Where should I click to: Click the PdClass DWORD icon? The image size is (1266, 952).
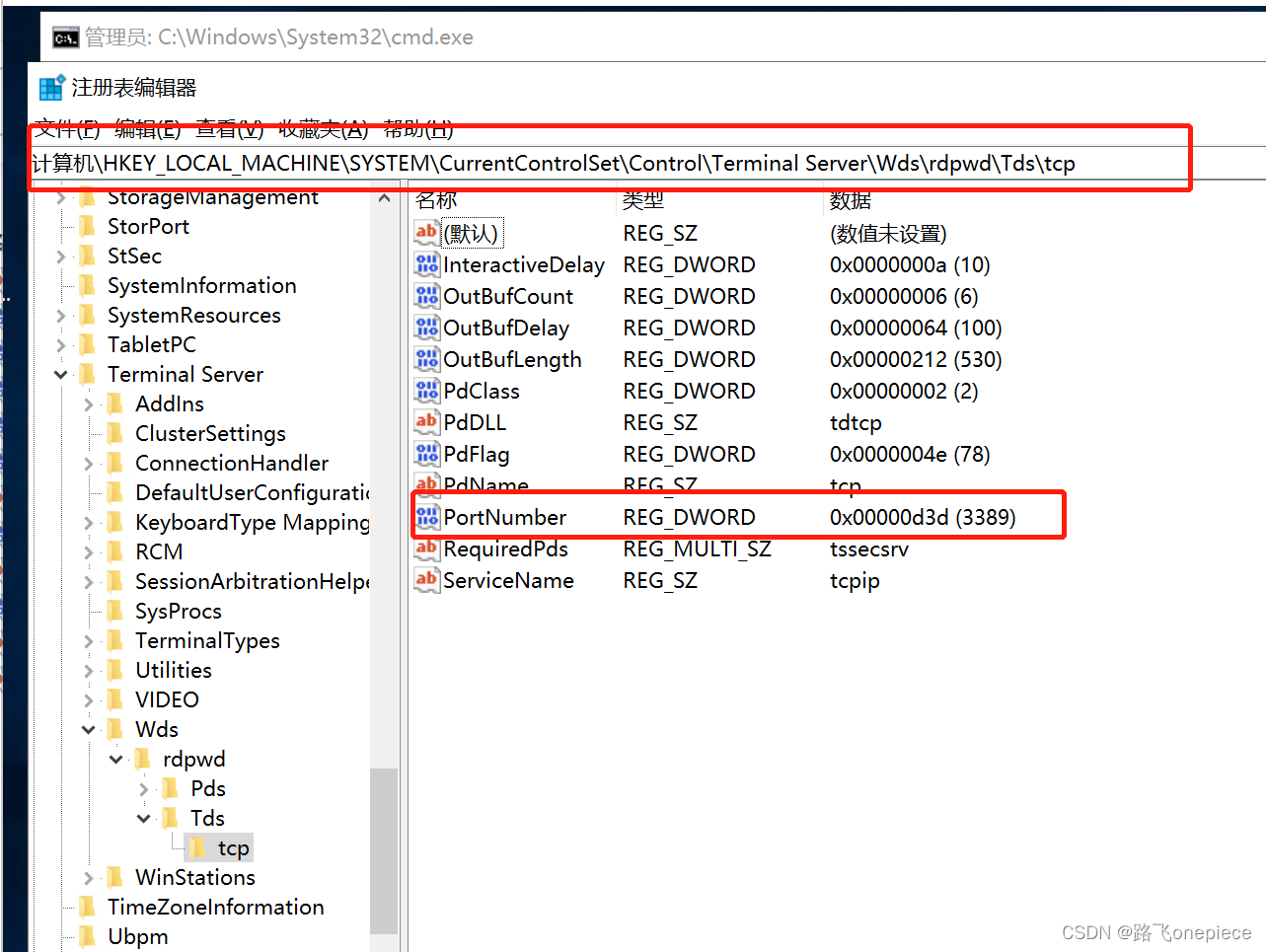pos(426,391)
